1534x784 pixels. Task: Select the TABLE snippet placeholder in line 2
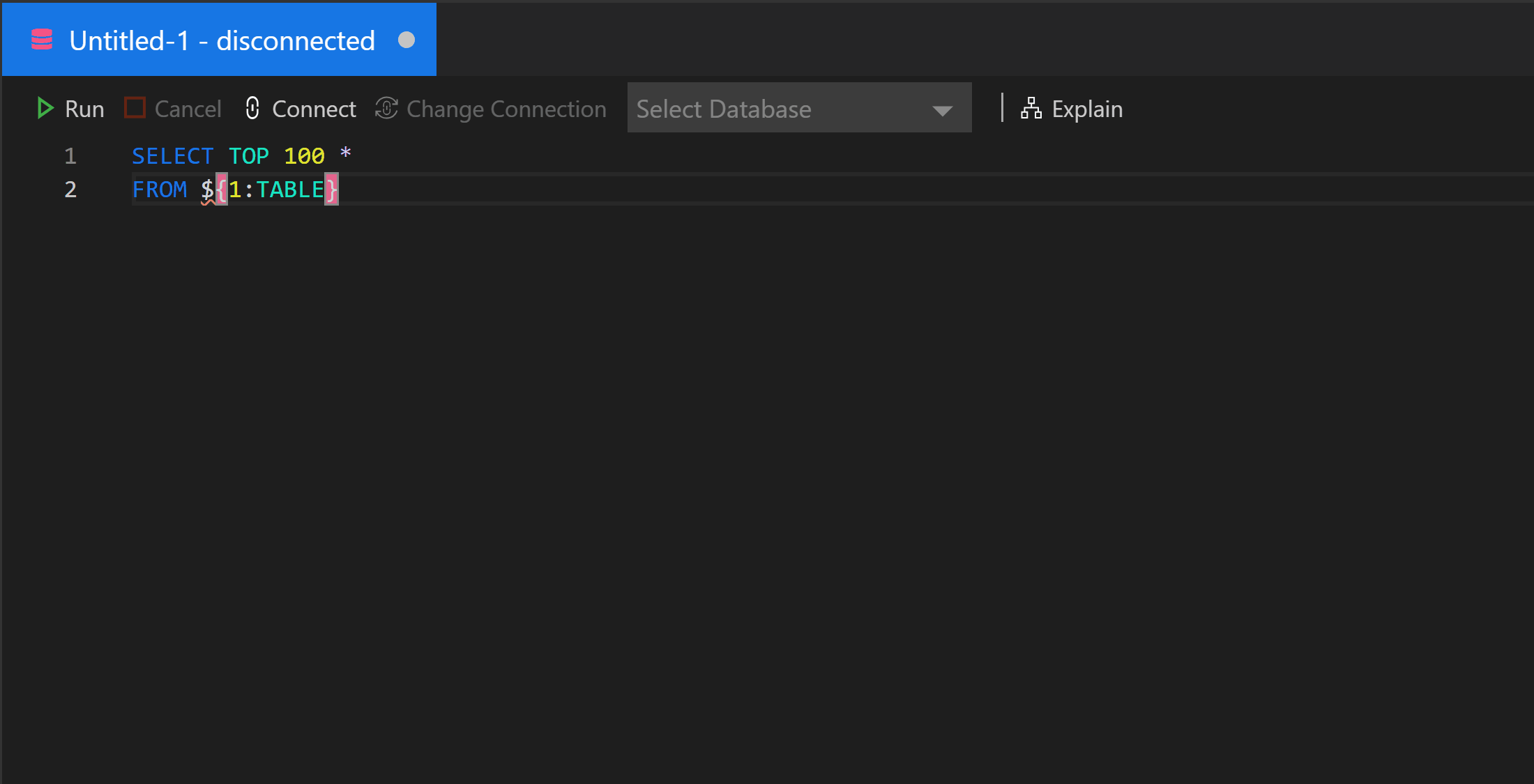coord(291,189)
